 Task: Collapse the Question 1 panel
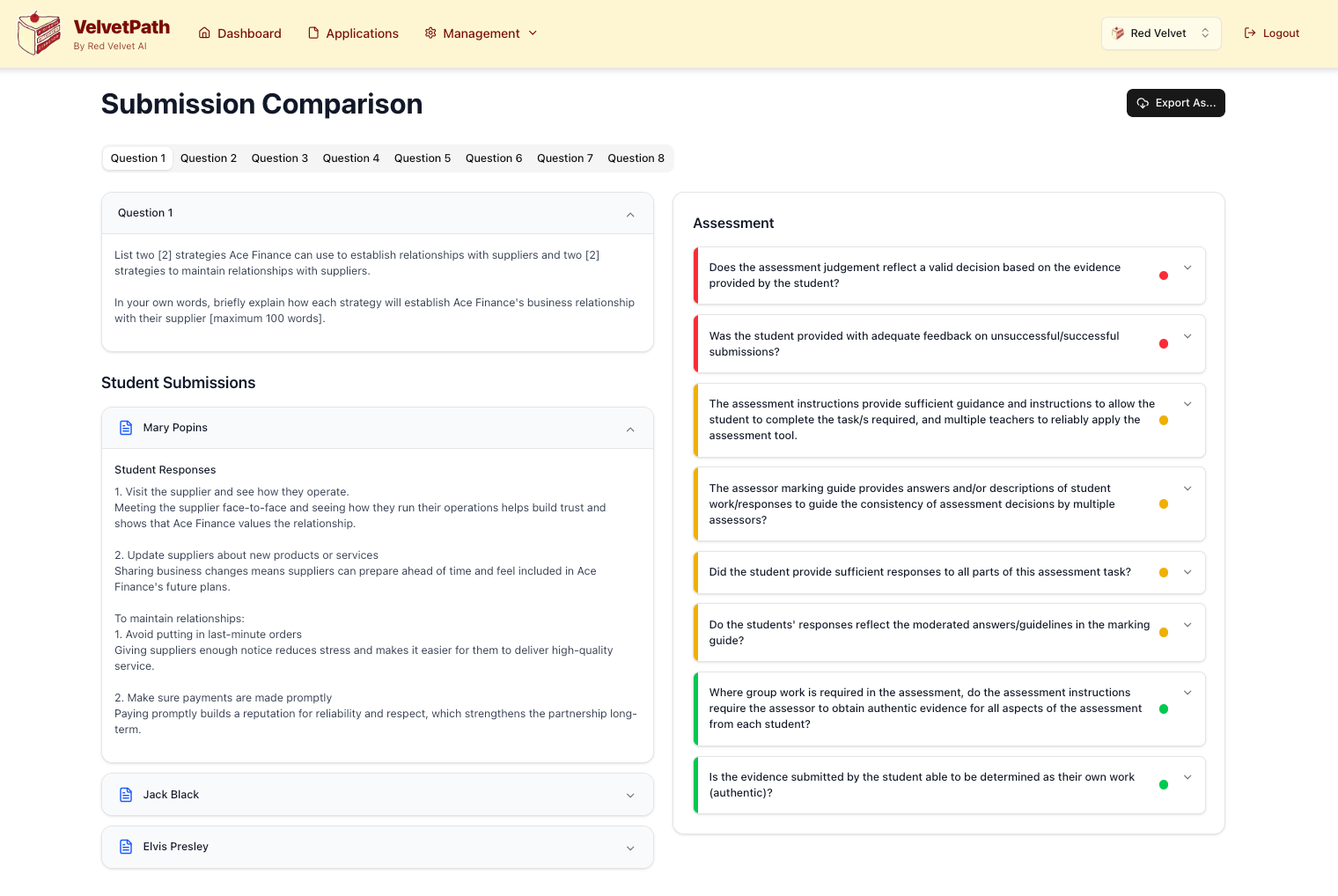pos(630,214)
